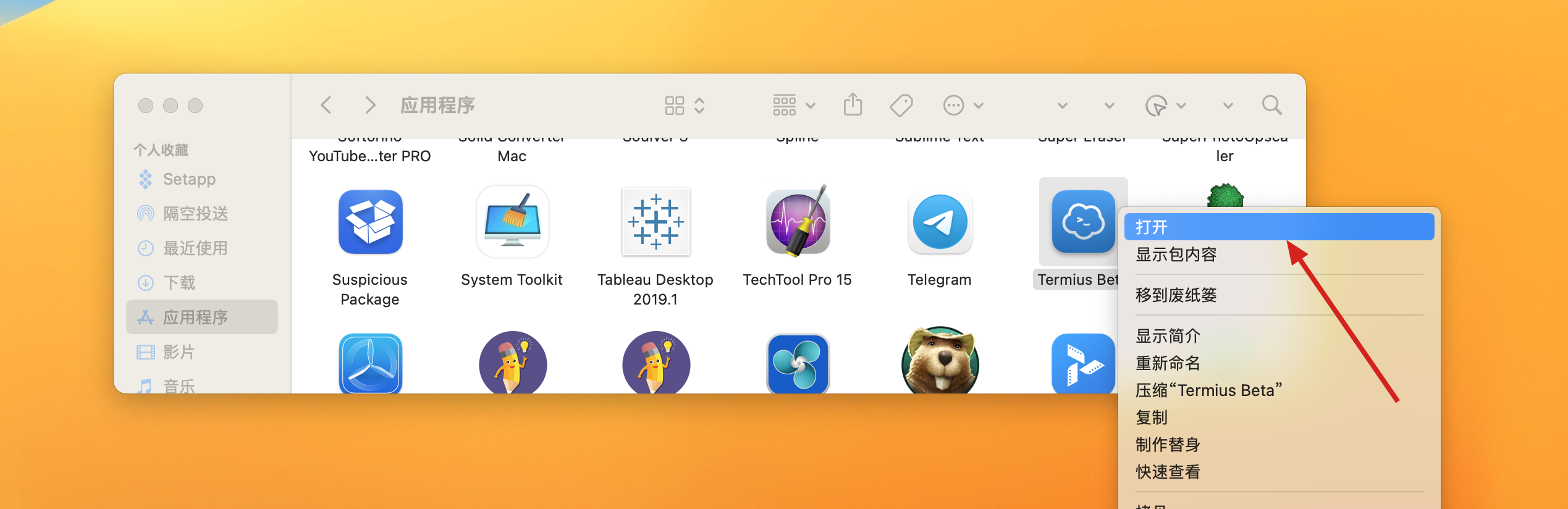Select 显示包内容 from context menu
The width and height of the screenshot is (1568, 509).
point(1176,254)
